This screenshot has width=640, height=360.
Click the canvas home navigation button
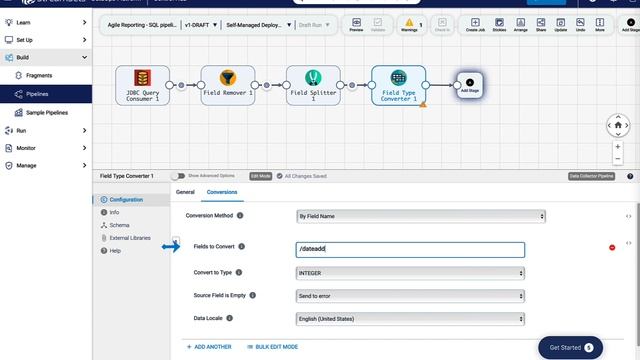coord(618,125)
